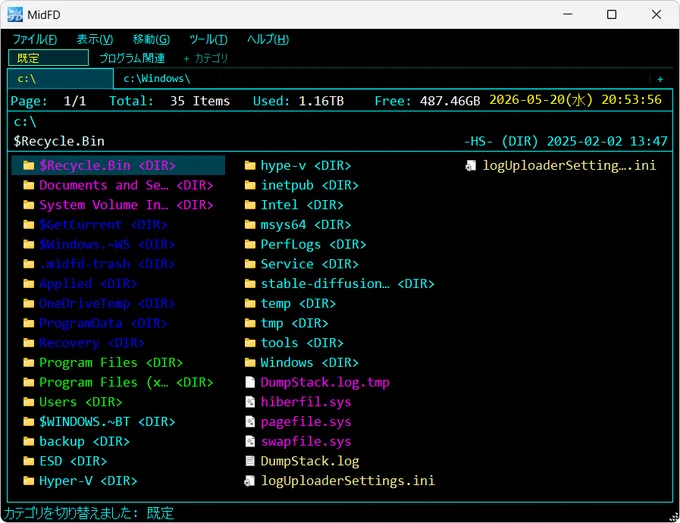
Task: Select the Hyper-V directory entry
Action: (x=118, y=481)
